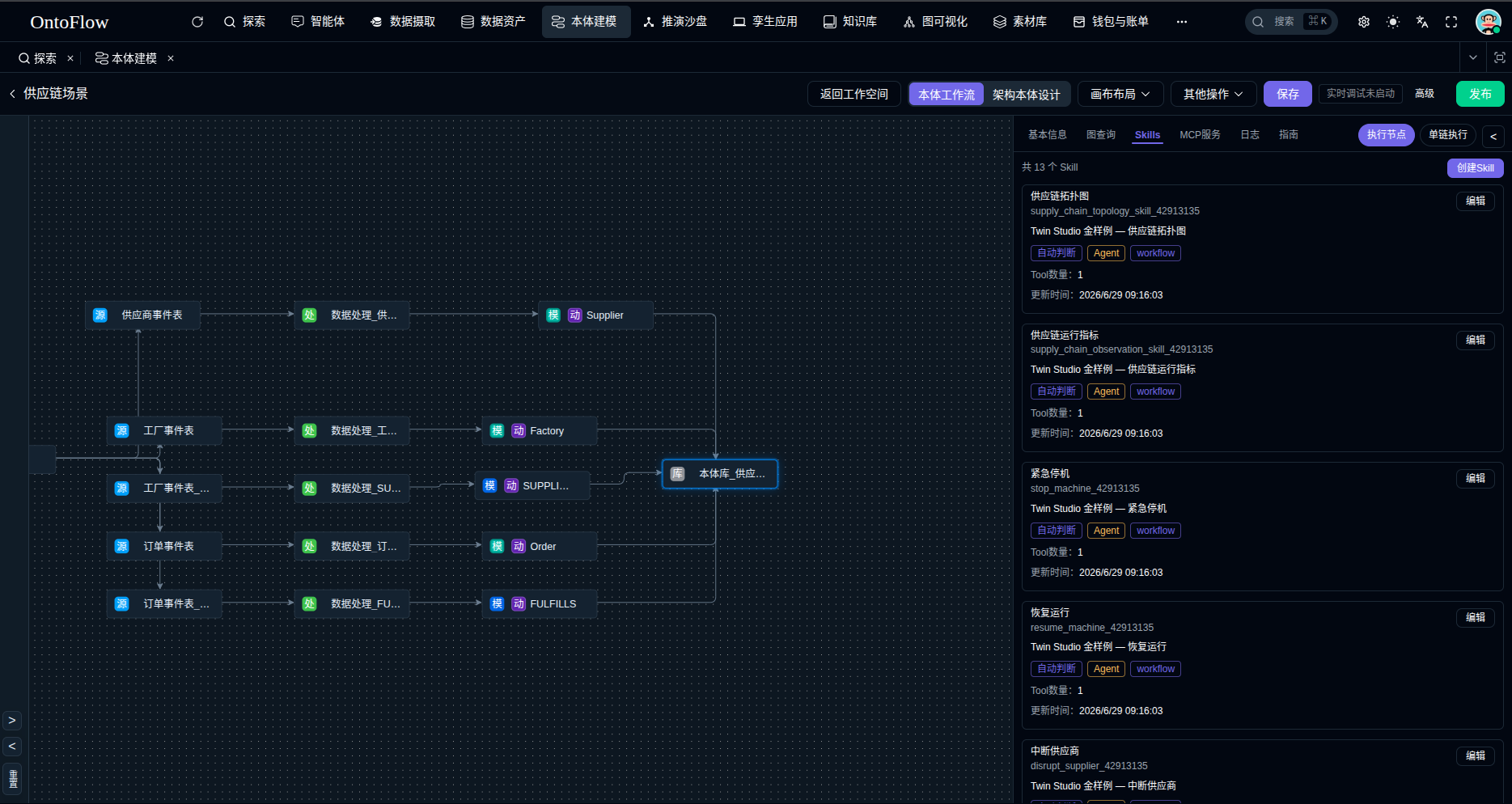
Task: Open the 钱包与账单 navigation item
Action: pos(1111,22)
